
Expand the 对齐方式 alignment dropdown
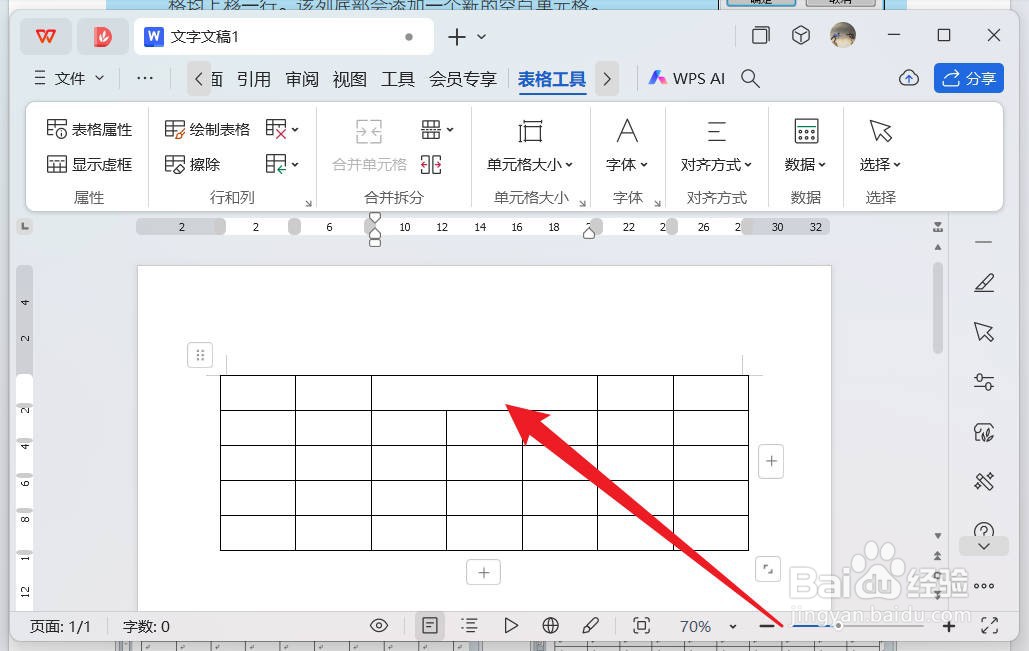coord(716,164)
